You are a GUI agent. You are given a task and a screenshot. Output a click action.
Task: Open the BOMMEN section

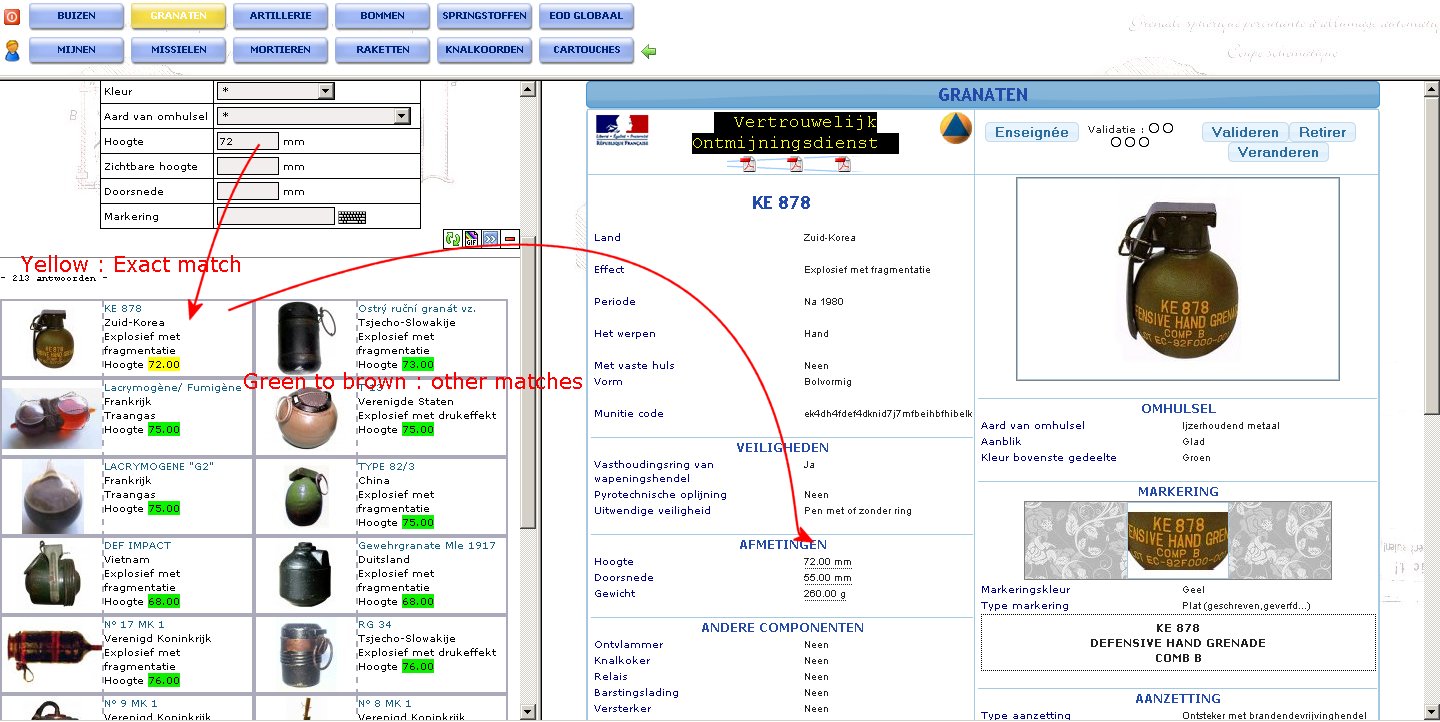click(382, 16)
